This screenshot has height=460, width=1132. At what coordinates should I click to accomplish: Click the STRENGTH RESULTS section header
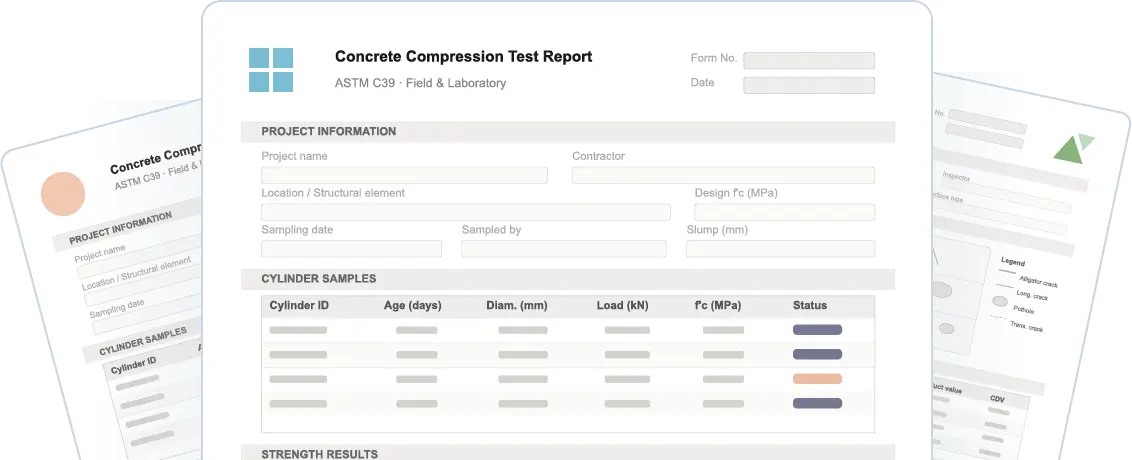point(320,454)
